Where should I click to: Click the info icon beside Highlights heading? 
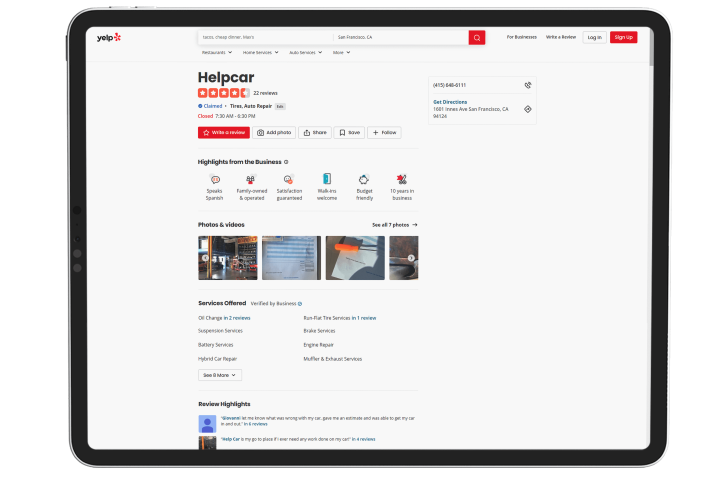[x=286, y=162]
